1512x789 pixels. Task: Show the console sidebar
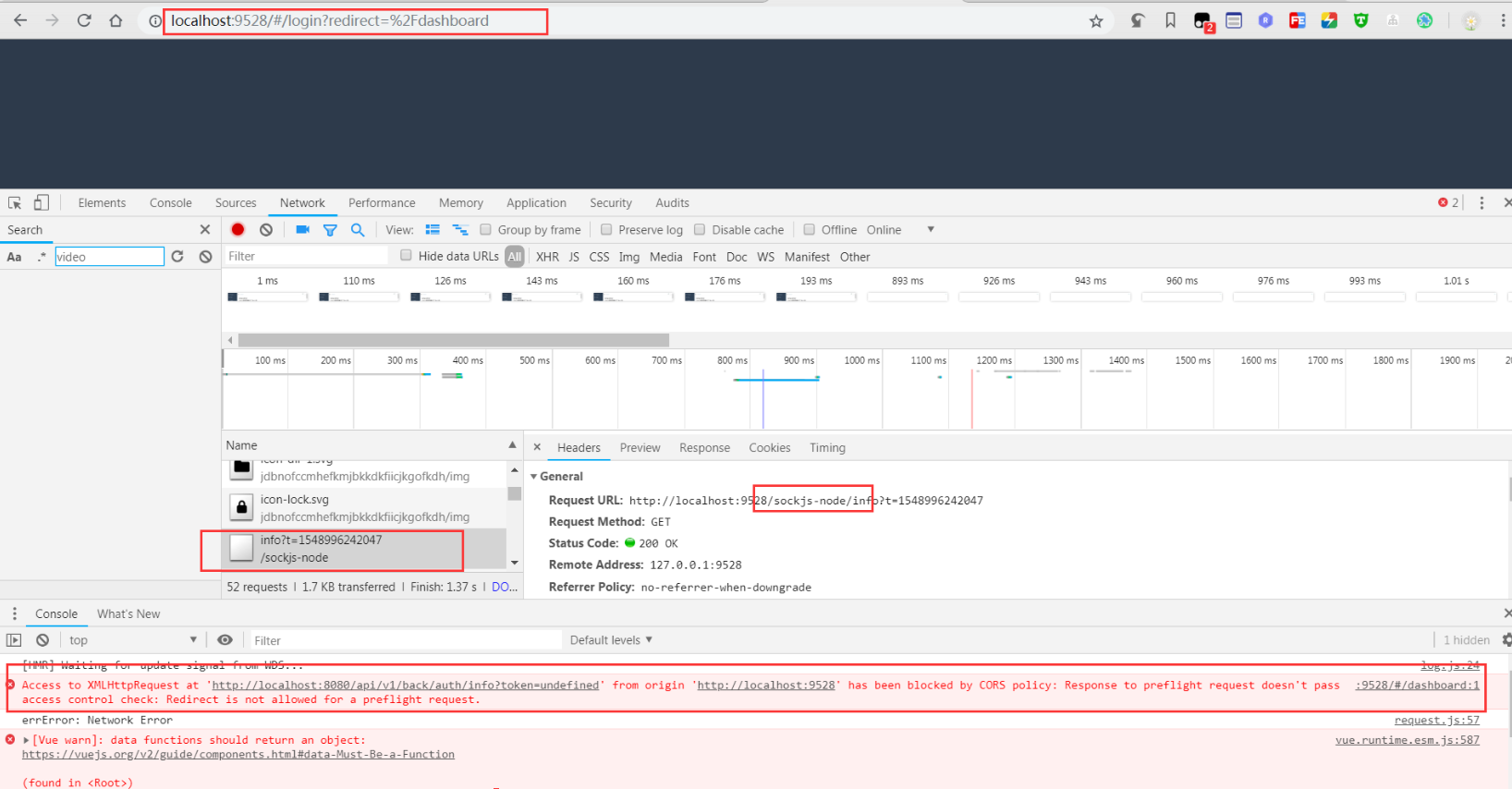point(14,639)
